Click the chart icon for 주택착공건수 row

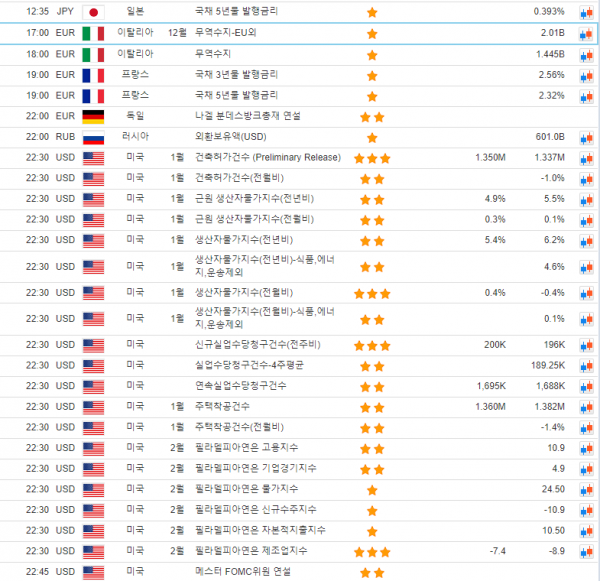tap(587, 407)
